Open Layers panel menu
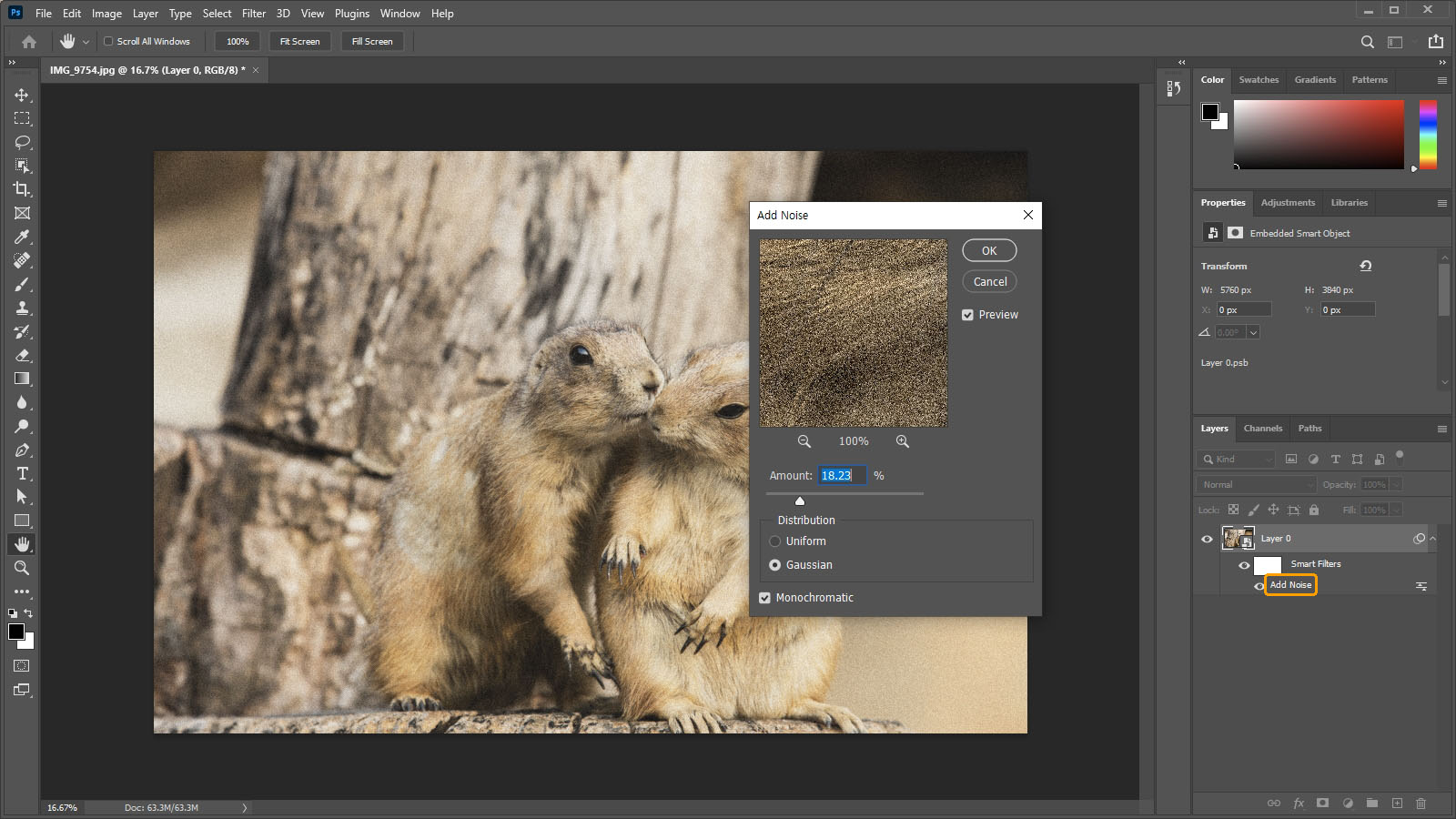1456x819 pixels. tap(1441, 429)
